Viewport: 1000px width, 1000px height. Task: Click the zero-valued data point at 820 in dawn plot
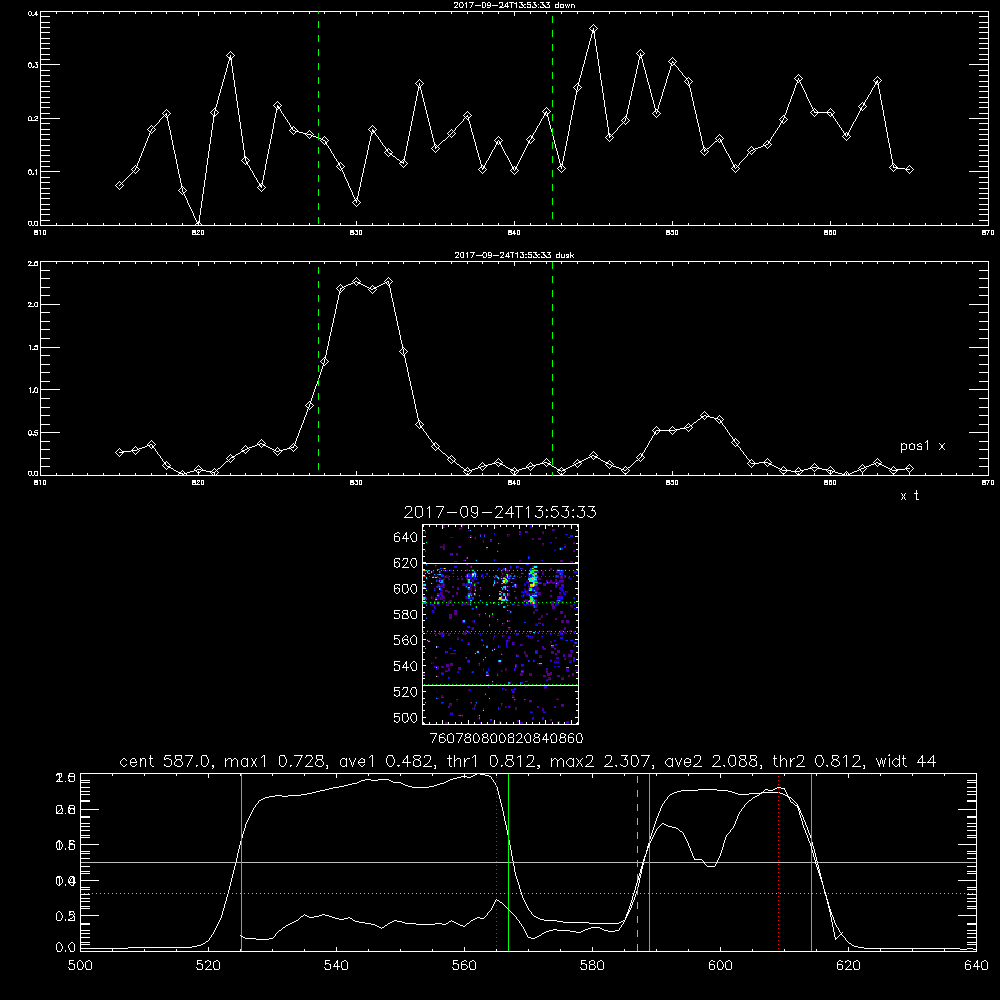[198, 224]
